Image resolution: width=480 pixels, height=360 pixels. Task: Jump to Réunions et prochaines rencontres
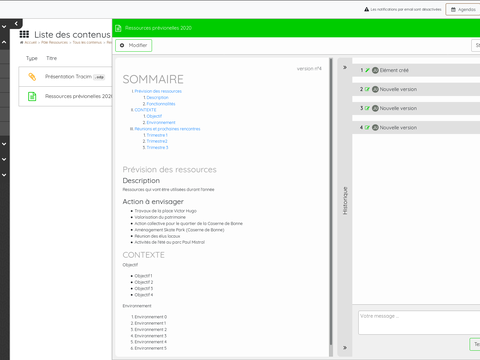coord(167,129)
